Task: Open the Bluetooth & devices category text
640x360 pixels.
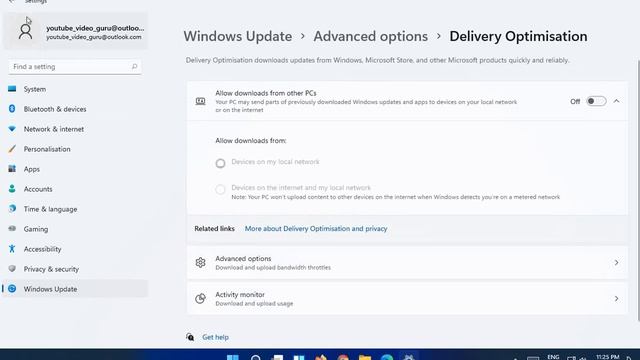Action: point(55,109)
